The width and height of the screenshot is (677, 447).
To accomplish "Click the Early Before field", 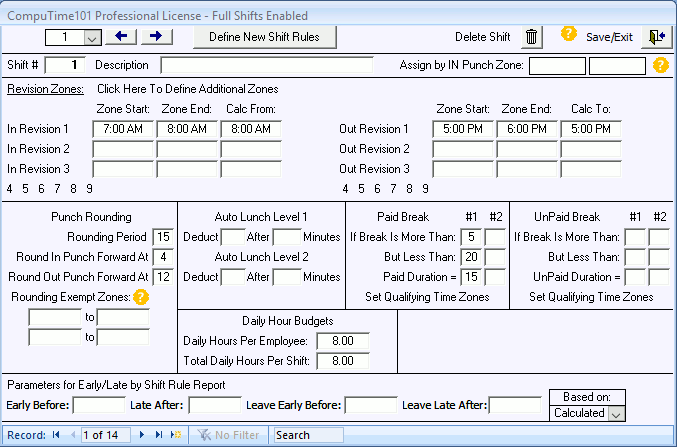I will [99, 406].
